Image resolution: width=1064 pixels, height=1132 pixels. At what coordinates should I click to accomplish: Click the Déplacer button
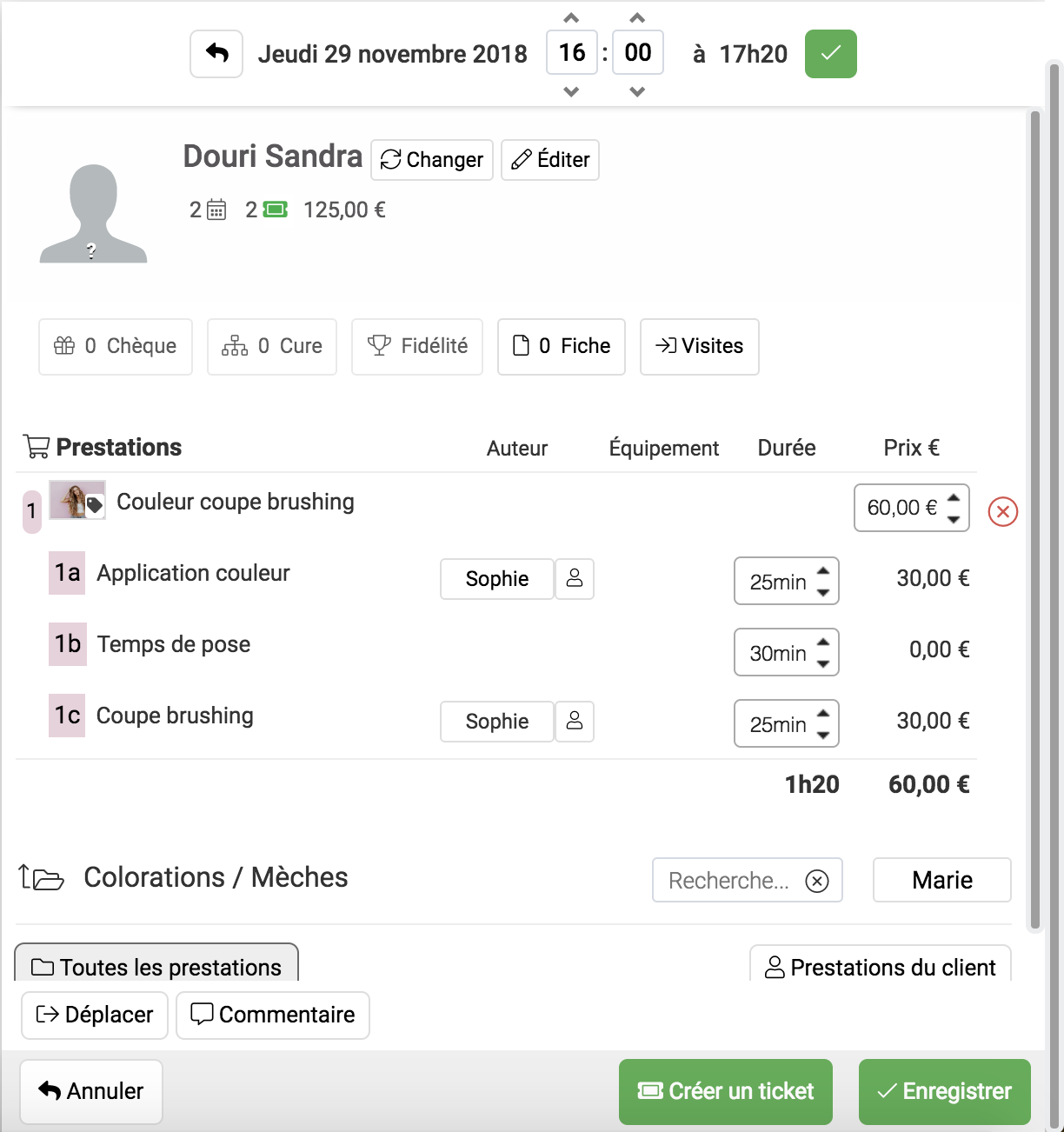[95, 1015]
